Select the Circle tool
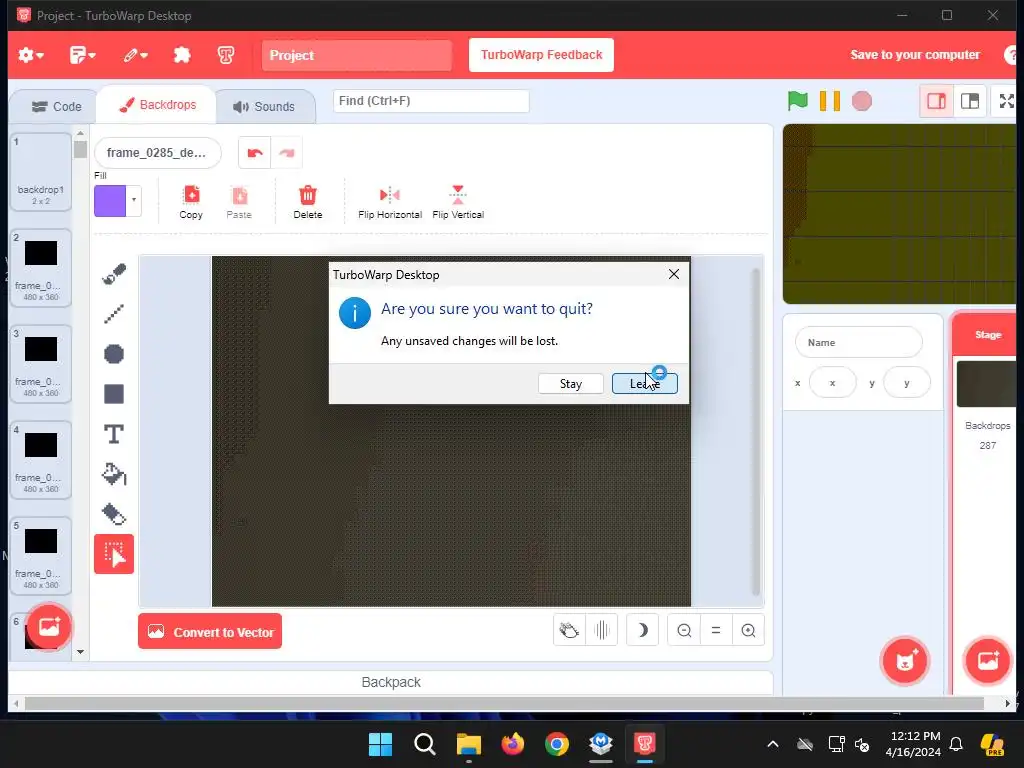This screenshot has width=1024, height=768. coord(114,354)
